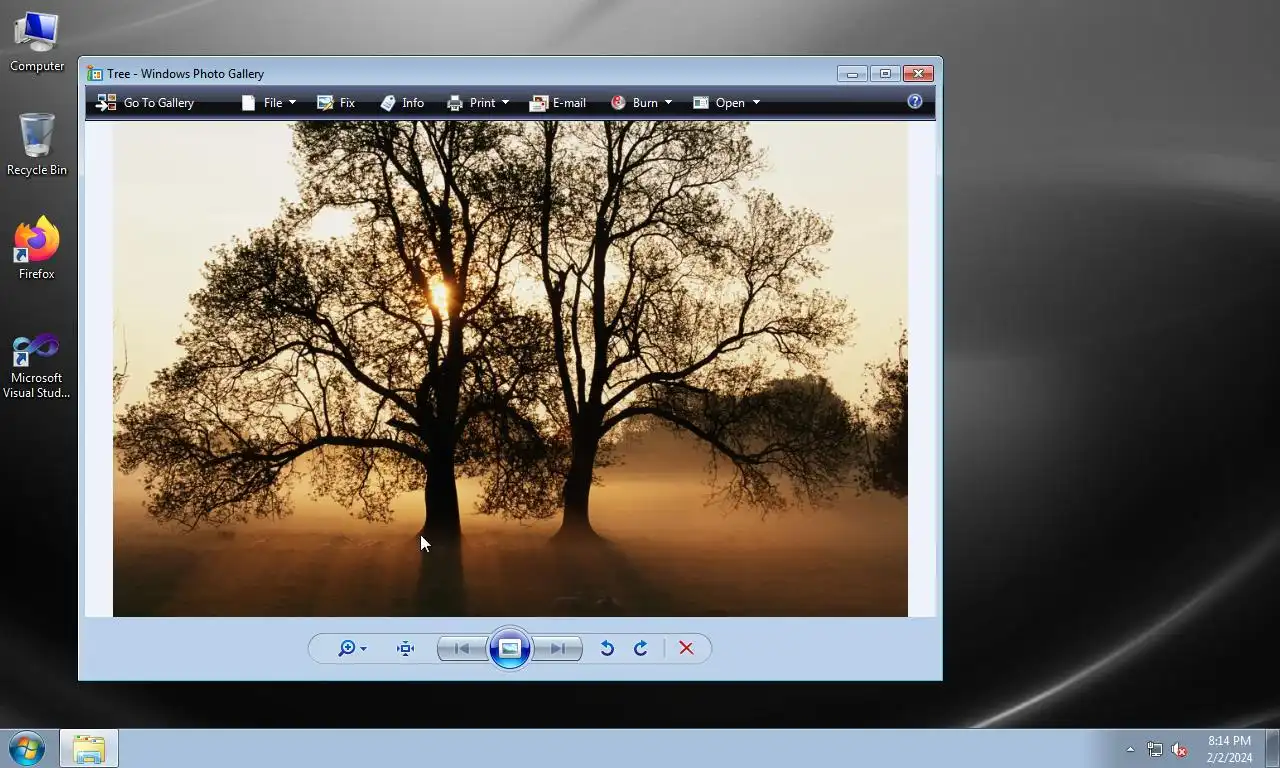The width and height of the screenshot is (1280, 768).
Task: Click the Tree photo in viewer
Action: [510, 369]
